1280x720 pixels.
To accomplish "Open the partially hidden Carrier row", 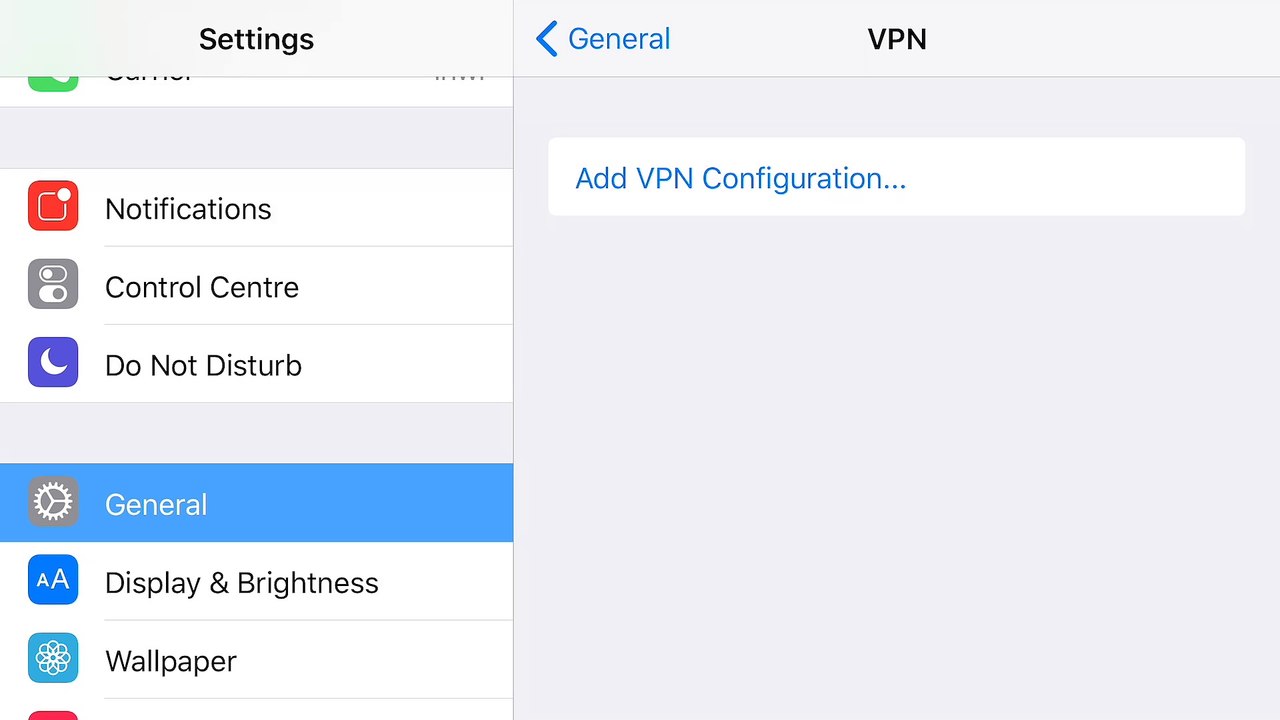I will point(256,91).
